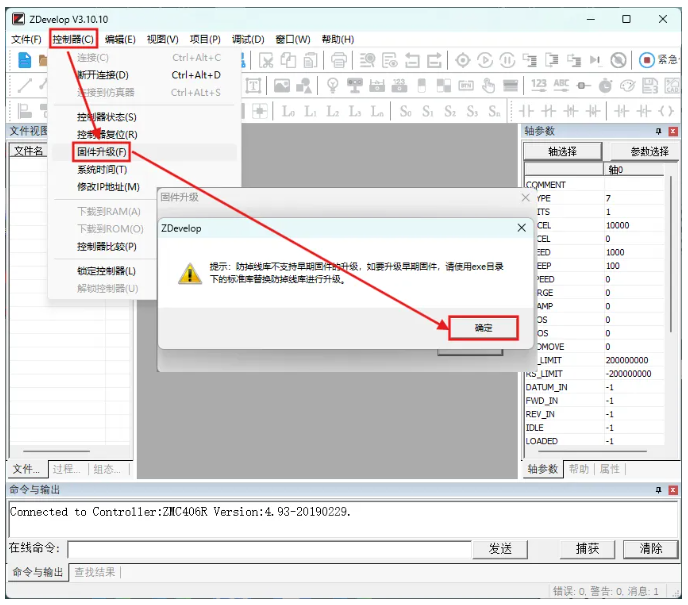Close the 轴参数 panel
Viewport: 688px width, 605px height.
pos(673,131)
